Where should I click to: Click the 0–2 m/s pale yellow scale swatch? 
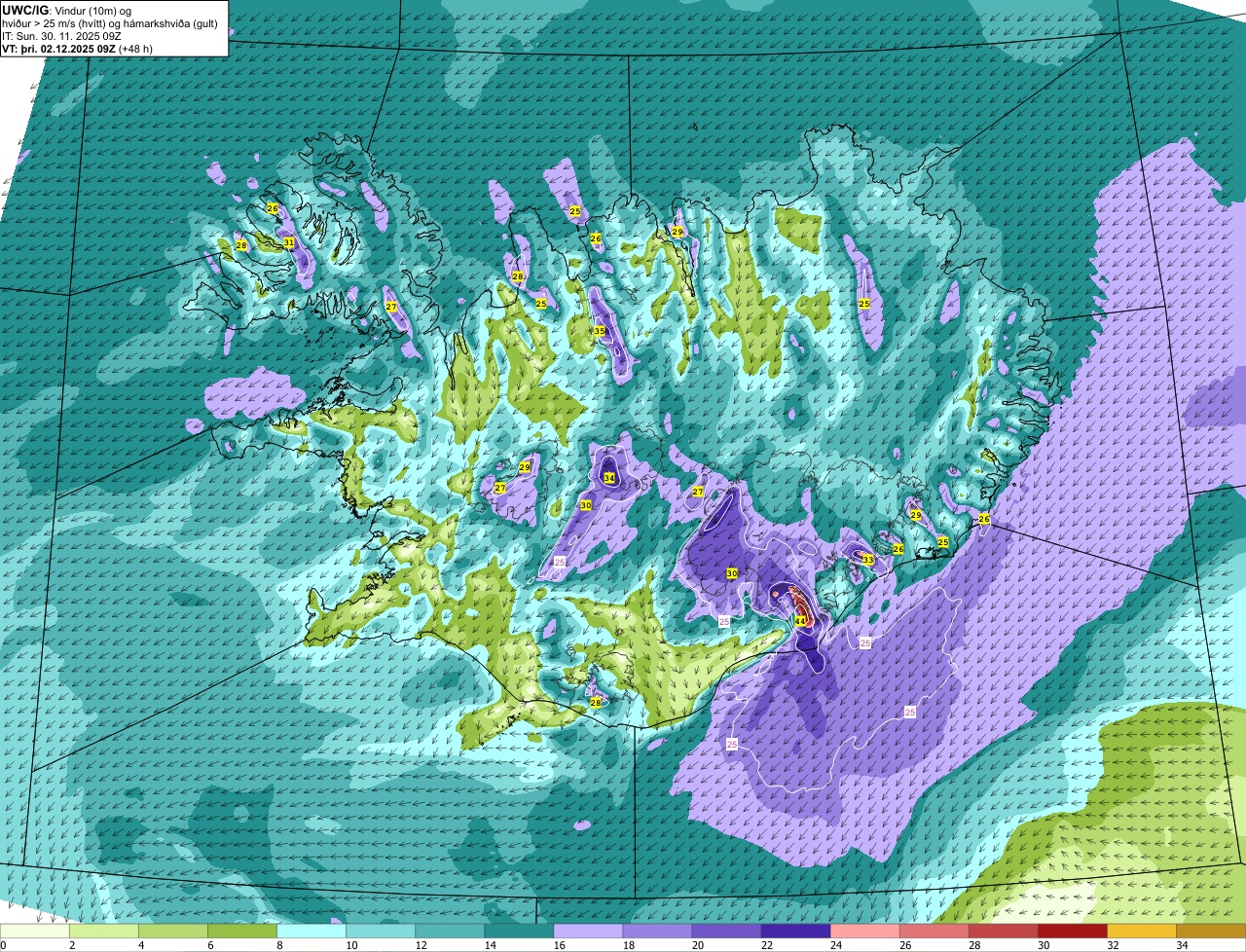(x=35, y=932)
